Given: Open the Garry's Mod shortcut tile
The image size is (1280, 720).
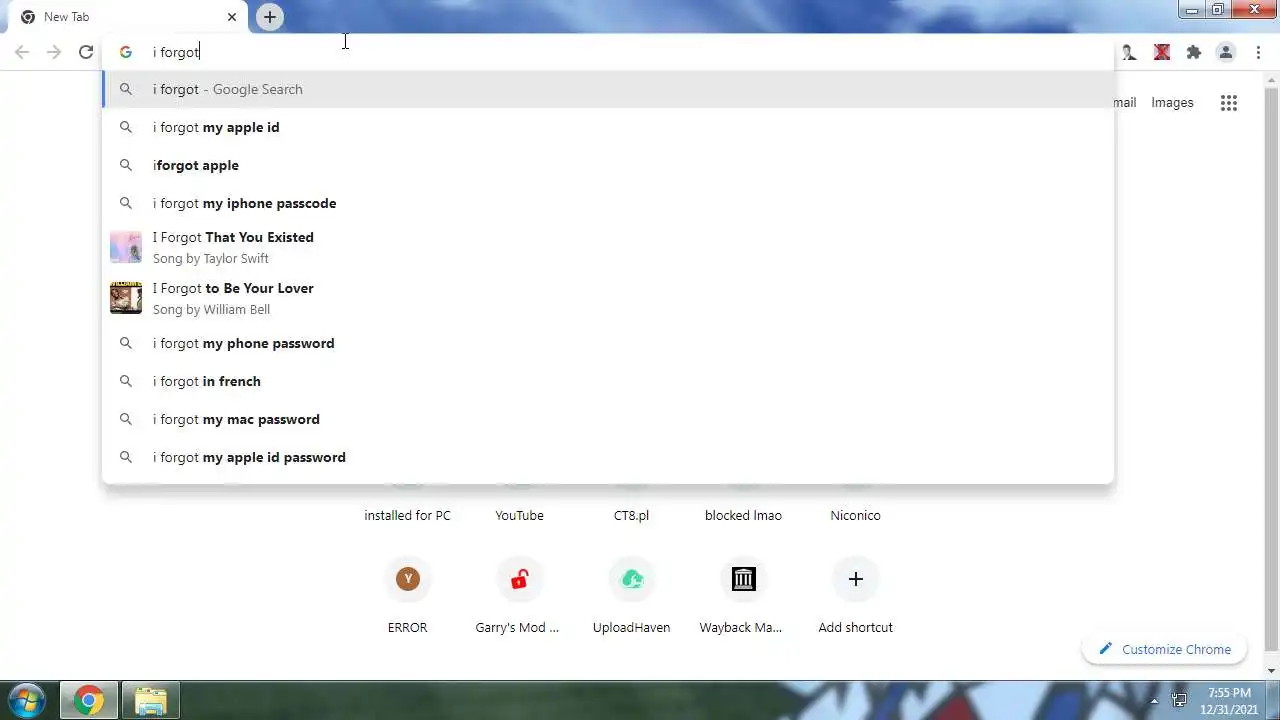Looking at the screenshot, I should 519,597.
